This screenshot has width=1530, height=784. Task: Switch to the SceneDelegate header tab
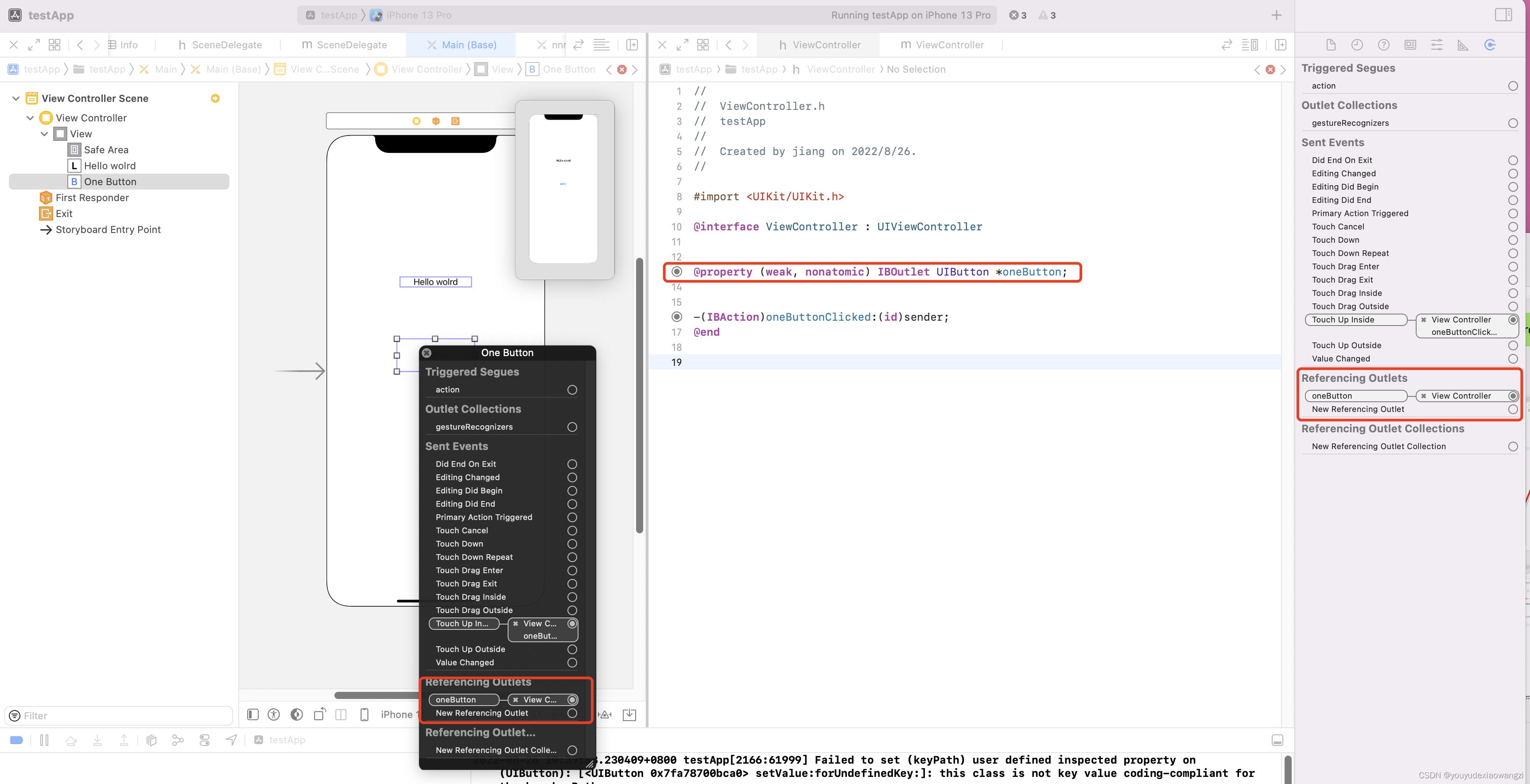[x=220, y=45]
